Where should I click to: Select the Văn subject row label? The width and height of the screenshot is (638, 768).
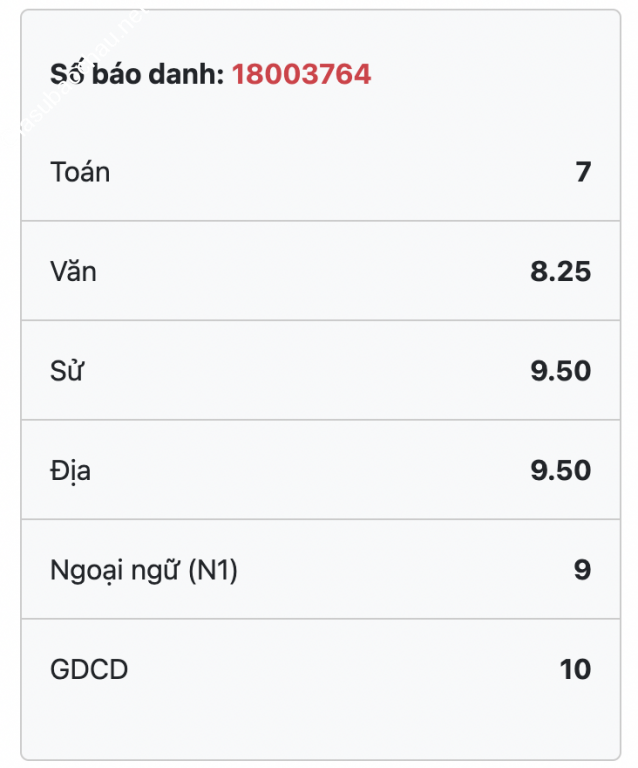(73, 271)
